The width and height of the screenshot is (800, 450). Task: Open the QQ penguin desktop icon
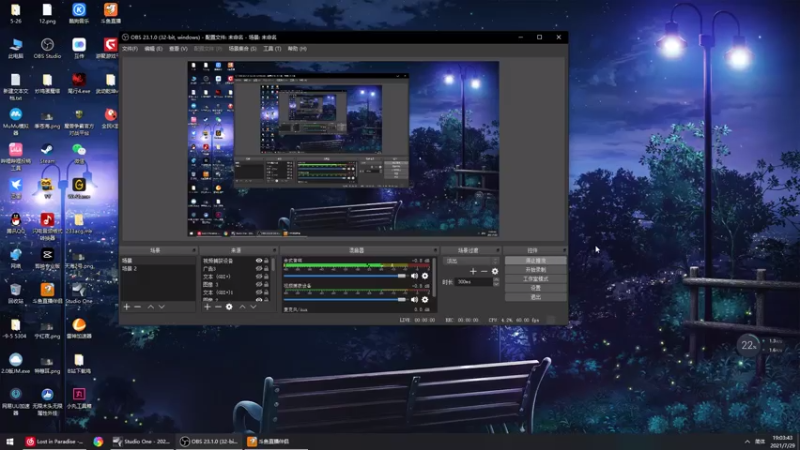15,223
